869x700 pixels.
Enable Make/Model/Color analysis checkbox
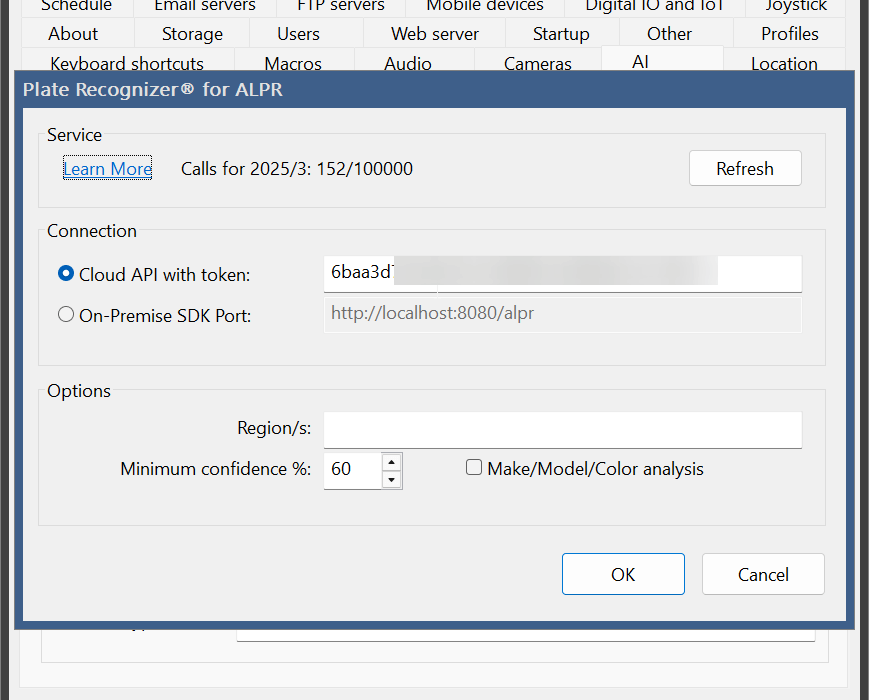[x=474, y=468]
